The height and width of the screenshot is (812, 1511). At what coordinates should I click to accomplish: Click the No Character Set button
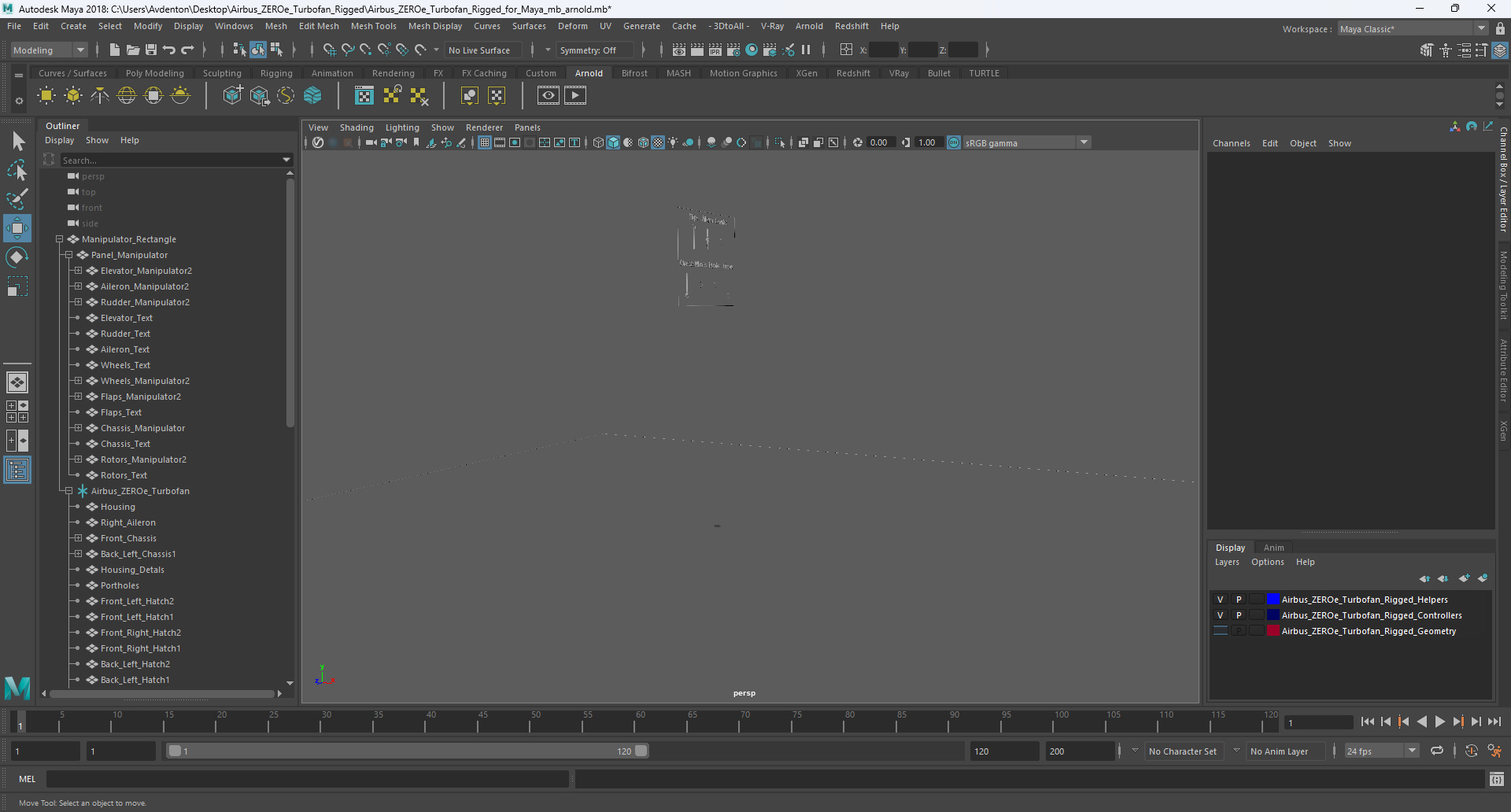[1182, 751]
